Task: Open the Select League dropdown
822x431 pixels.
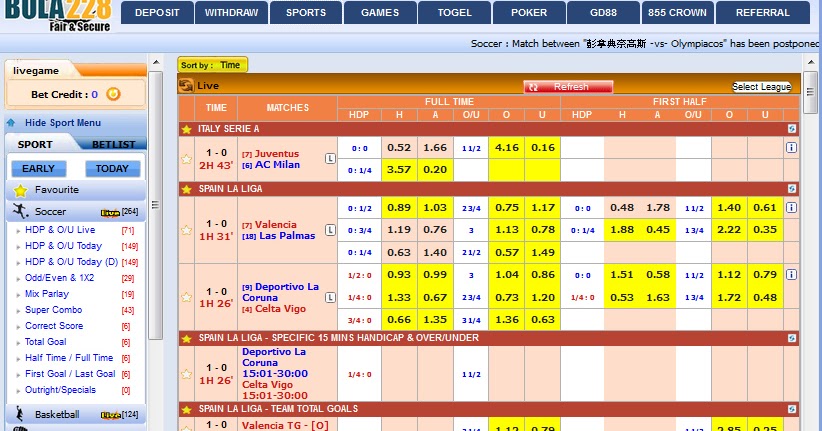Action: pos(761,87)
